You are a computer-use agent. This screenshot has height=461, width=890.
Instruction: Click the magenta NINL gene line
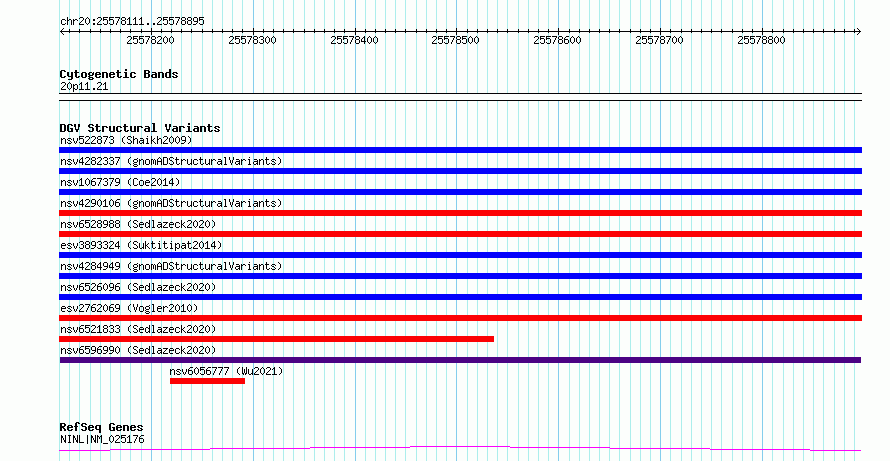point(460,449)
